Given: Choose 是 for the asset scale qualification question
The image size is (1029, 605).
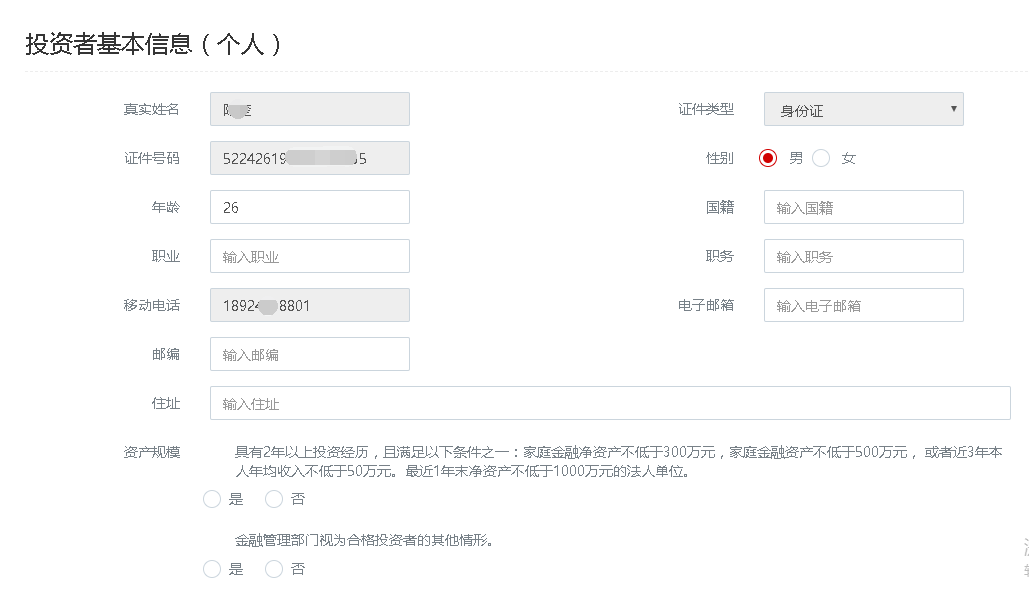Looking at the screenshot, I should pos(211,499).
